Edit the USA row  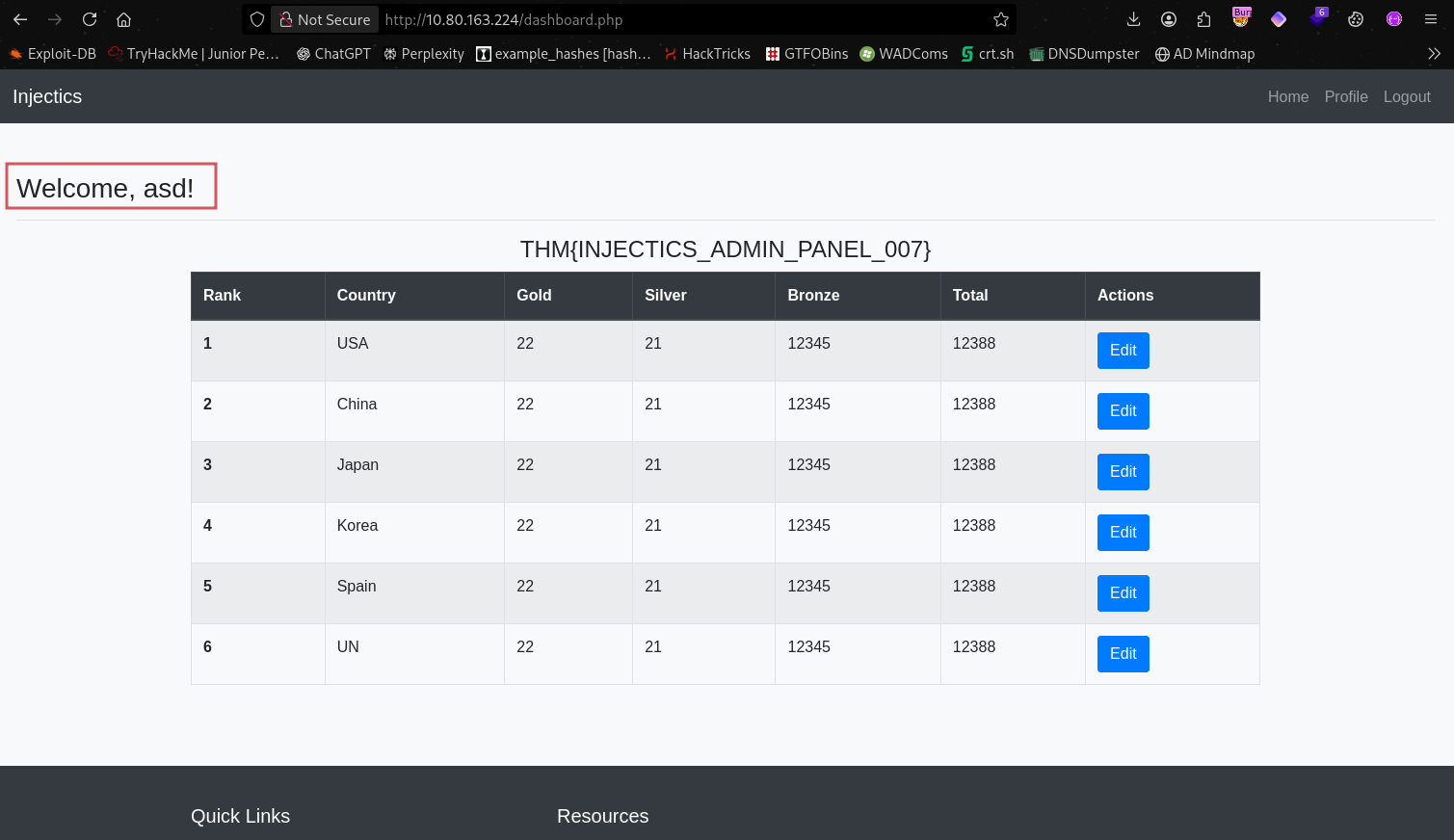click(1123, 351)
